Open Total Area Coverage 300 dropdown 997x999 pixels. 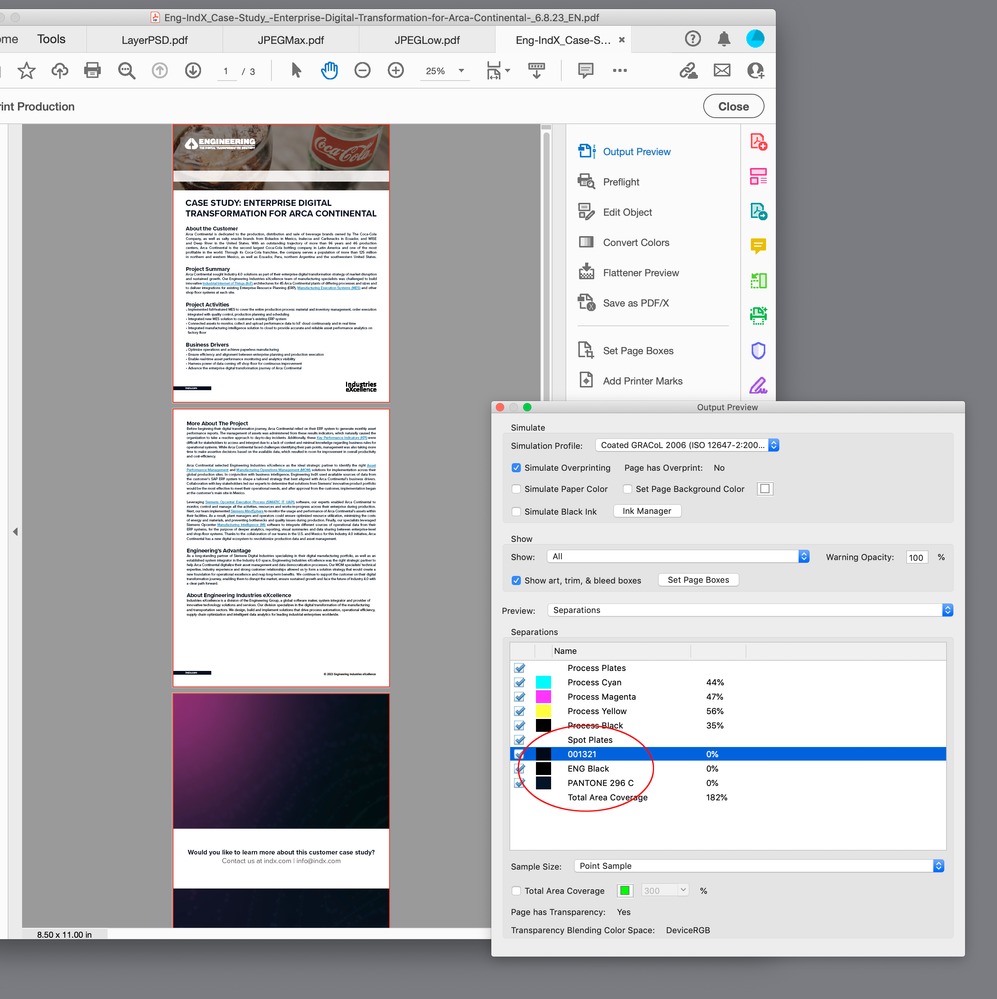point(665,890)
